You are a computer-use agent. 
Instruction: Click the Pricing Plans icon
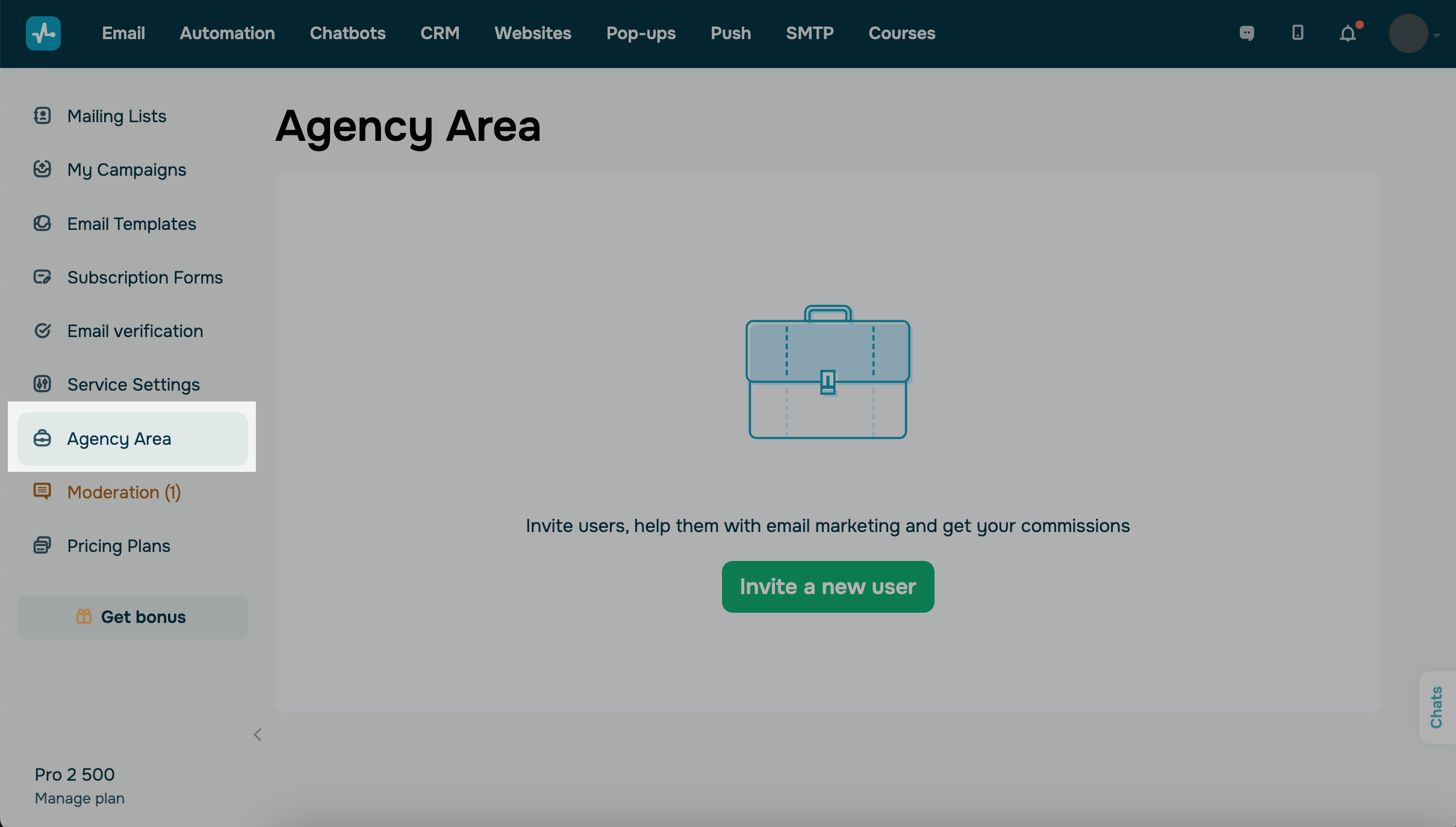[42, 545]
